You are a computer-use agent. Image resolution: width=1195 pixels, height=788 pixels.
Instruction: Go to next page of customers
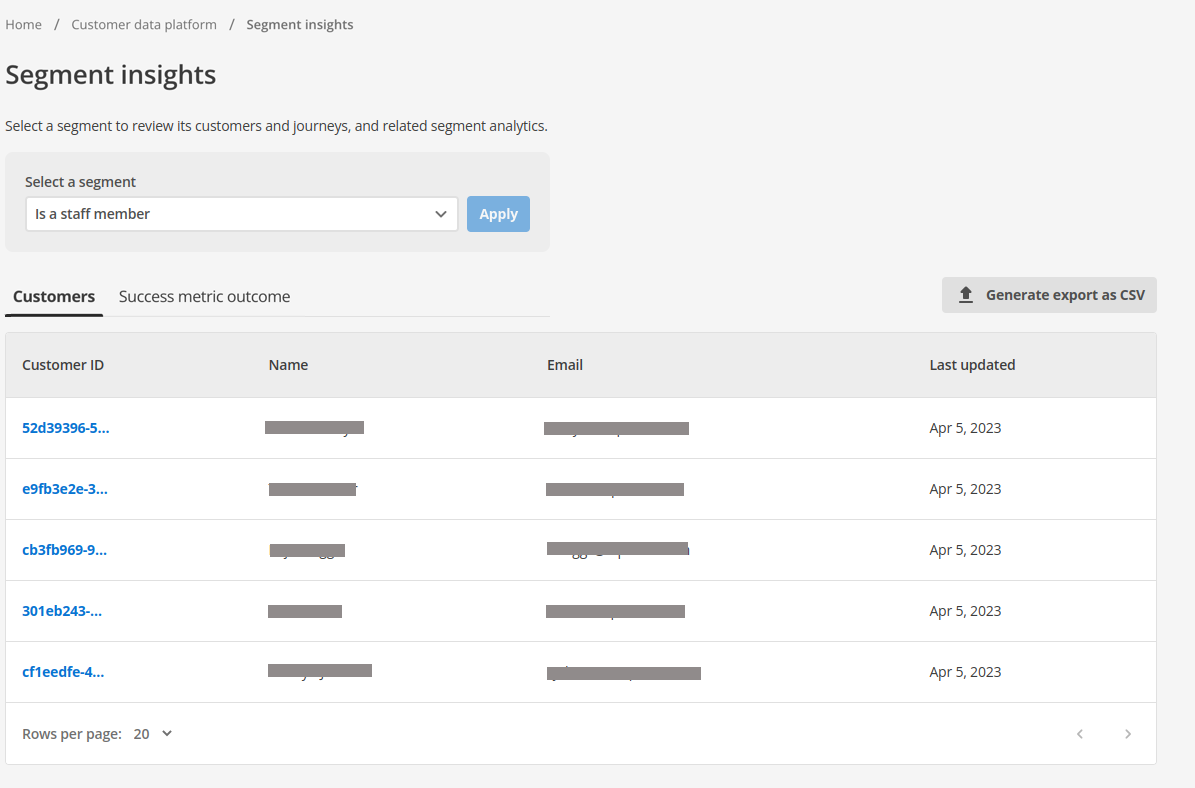(x=1128, y=734)
